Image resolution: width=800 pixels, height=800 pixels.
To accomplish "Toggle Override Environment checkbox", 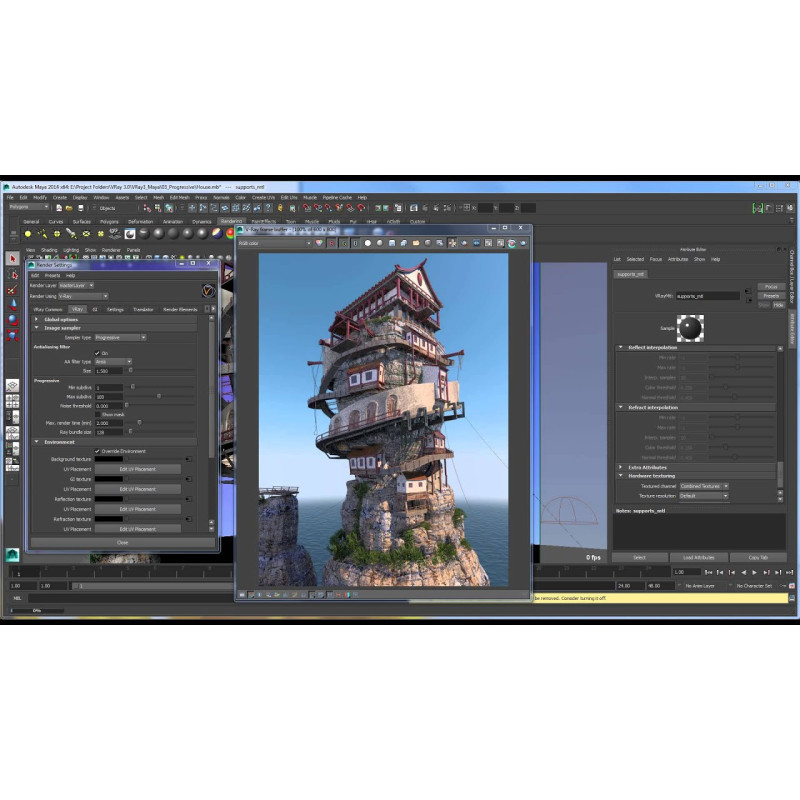I will pos(97,451).
